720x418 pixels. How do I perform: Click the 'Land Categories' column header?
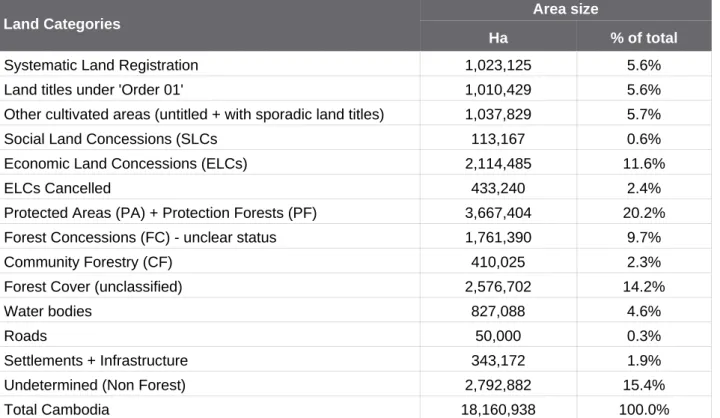[62, 24]
